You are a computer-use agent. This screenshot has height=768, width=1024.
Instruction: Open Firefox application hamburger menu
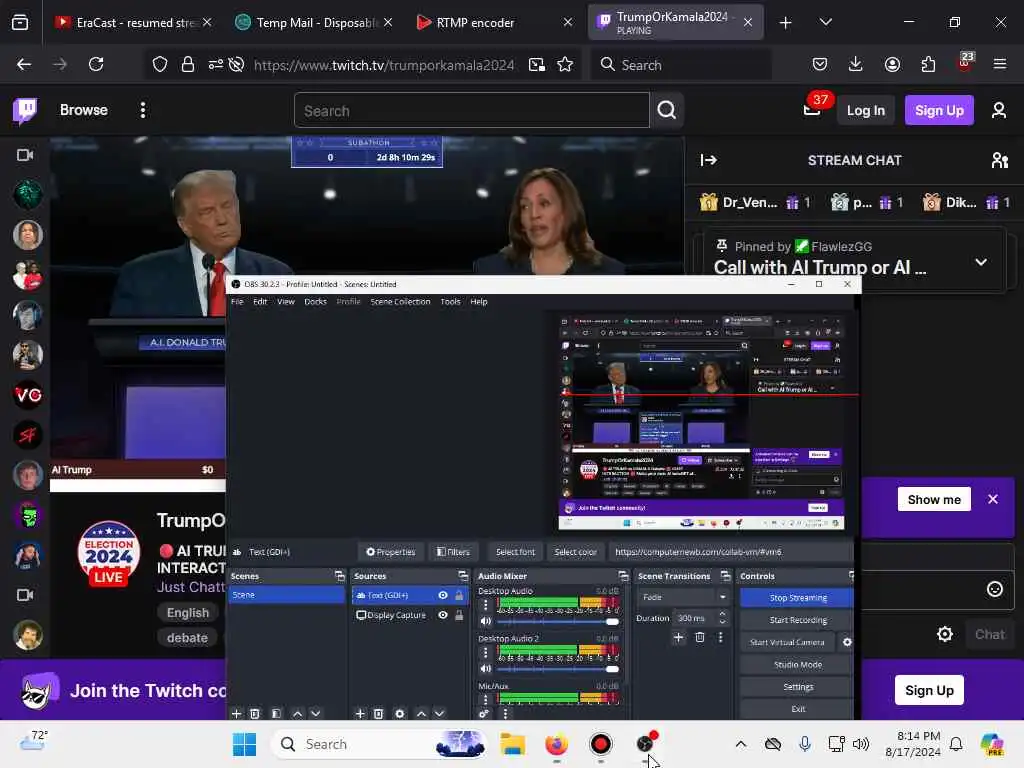(x=999, y=64)
